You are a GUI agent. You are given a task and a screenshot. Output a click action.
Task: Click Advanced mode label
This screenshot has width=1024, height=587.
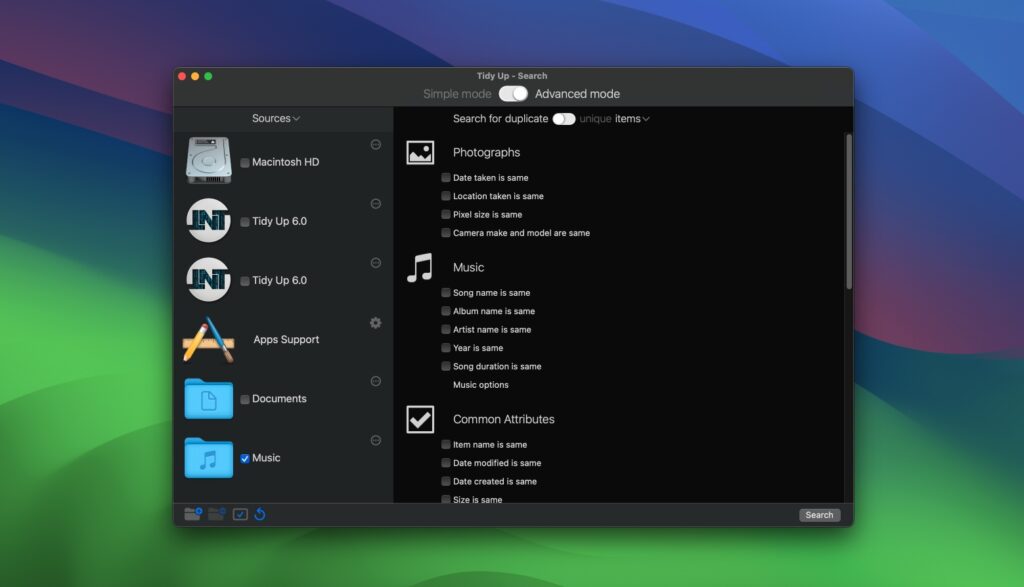(x=578, y=93)
